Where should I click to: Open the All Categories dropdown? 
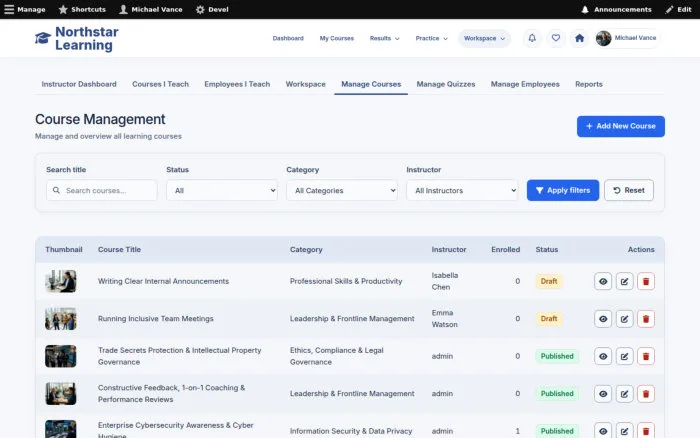coord(342,190)
